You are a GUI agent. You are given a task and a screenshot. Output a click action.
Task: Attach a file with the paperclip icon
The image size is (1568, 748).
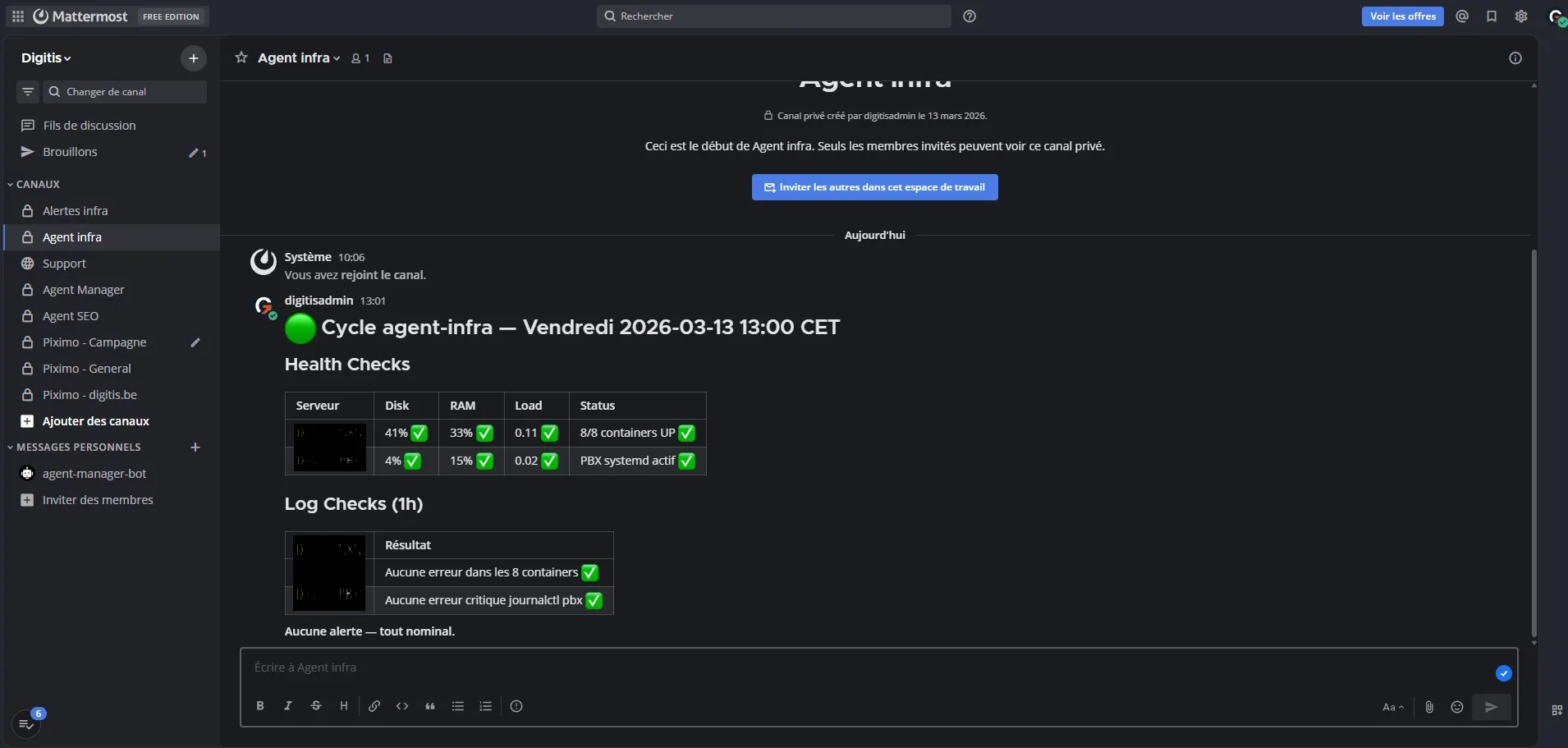(1429, 706)
